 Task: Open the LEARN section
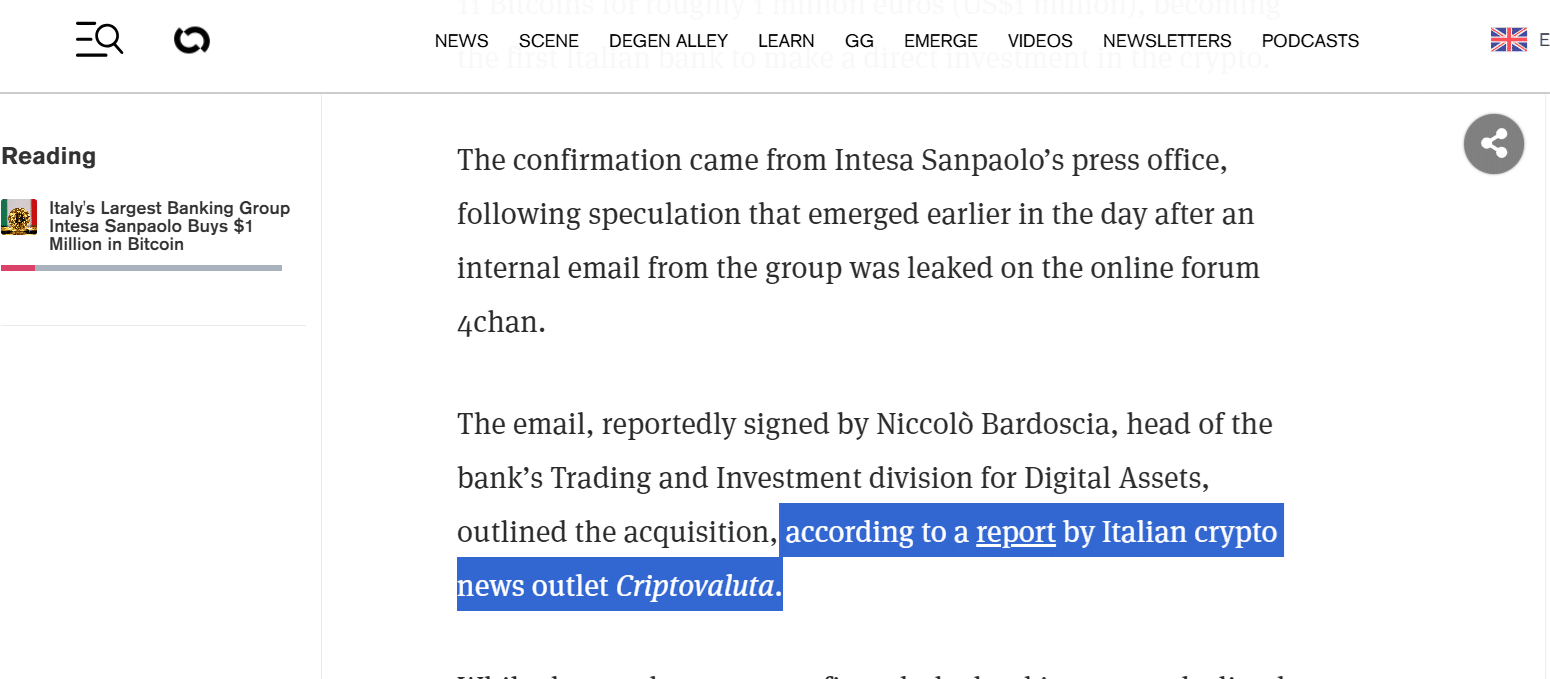coord(786,41)
